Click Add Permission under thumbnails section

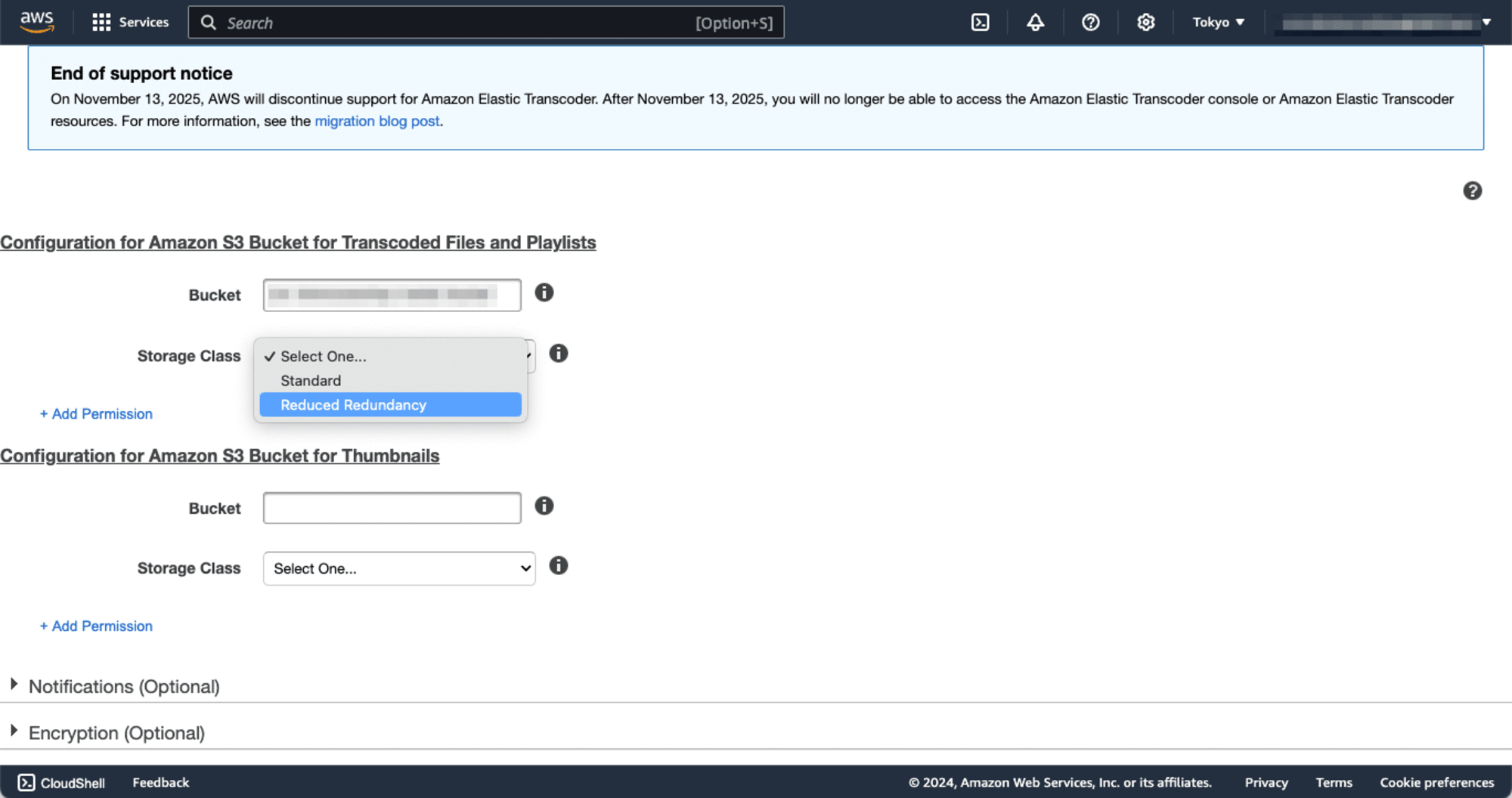(x=96, y=626)
